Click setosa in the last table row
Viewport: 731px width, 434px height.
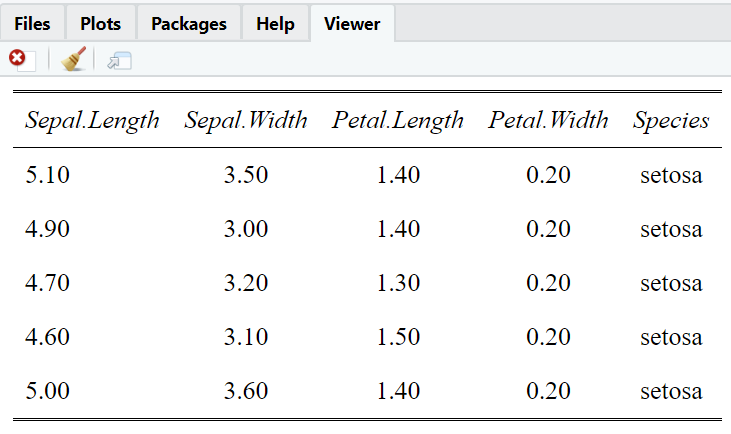(671, 392)
